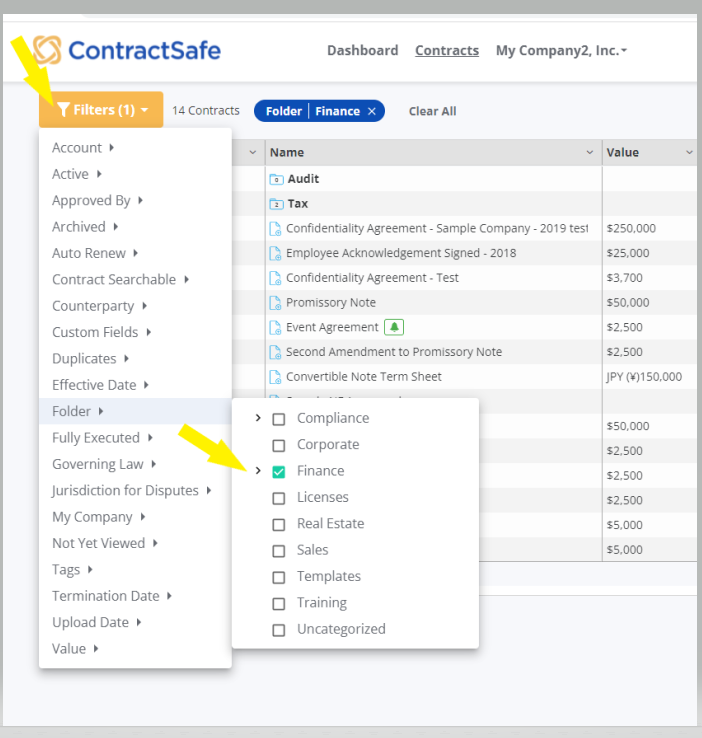Check the Templates folder checkbox
Viewport: 702px width, 738px height.
279,577
